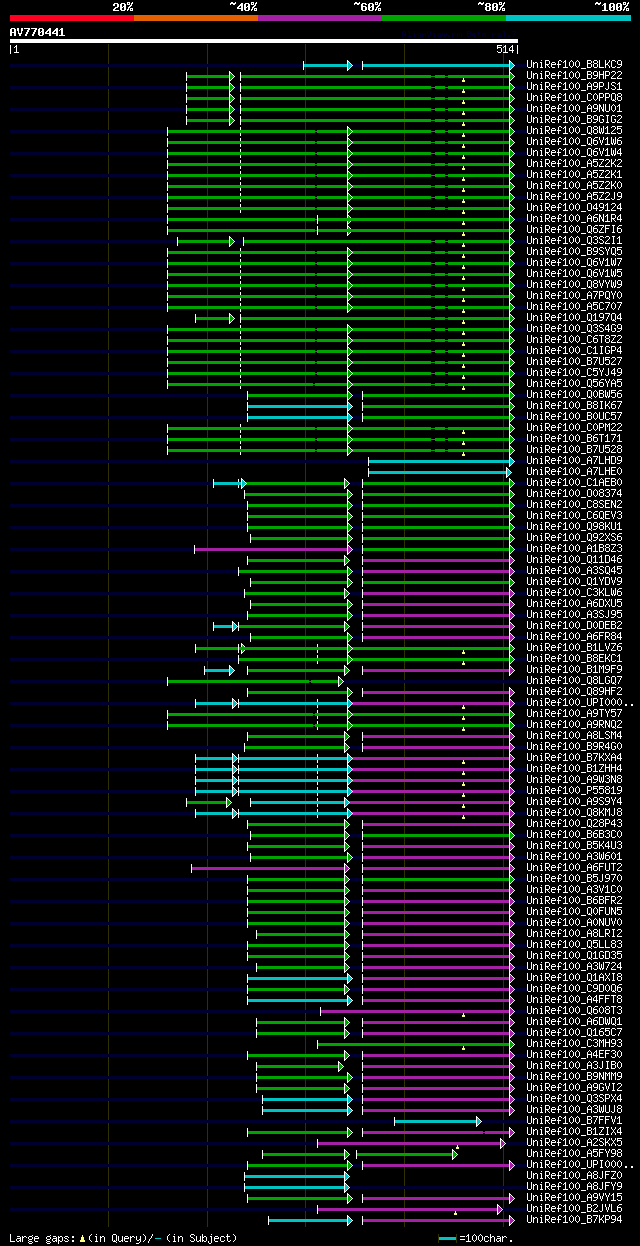Image resolution: width=640 pixels, height=1246 pixels.
Task: Open the UniRef100_B9HP22 hit
Action: [574, 75]
